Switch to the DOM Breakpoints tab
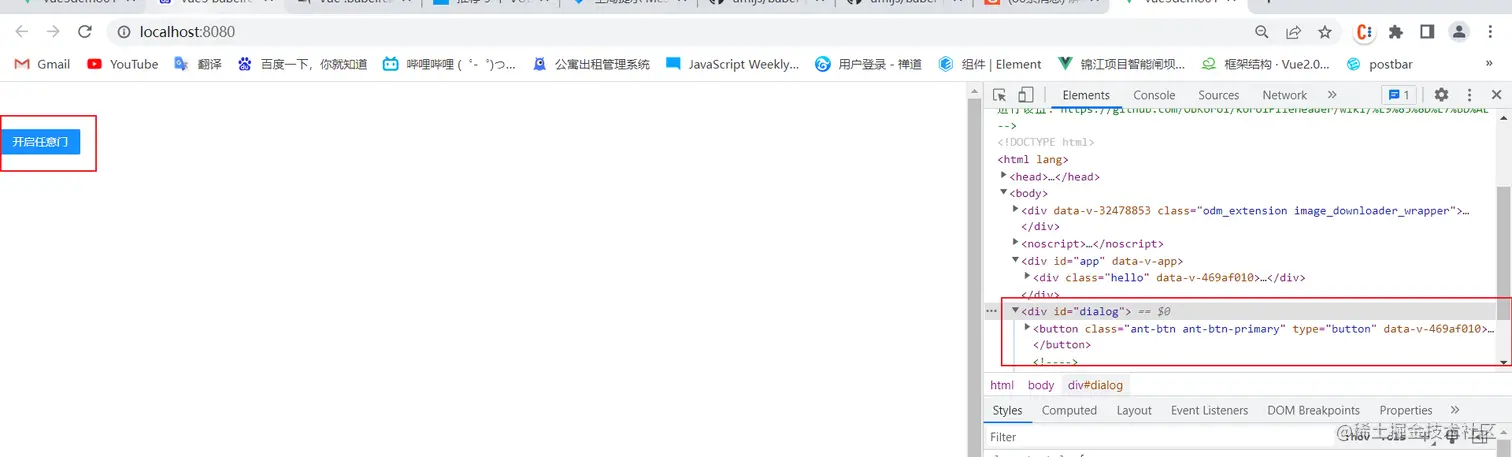This screenshot has width=1512, height=457. click(1313, 410)
